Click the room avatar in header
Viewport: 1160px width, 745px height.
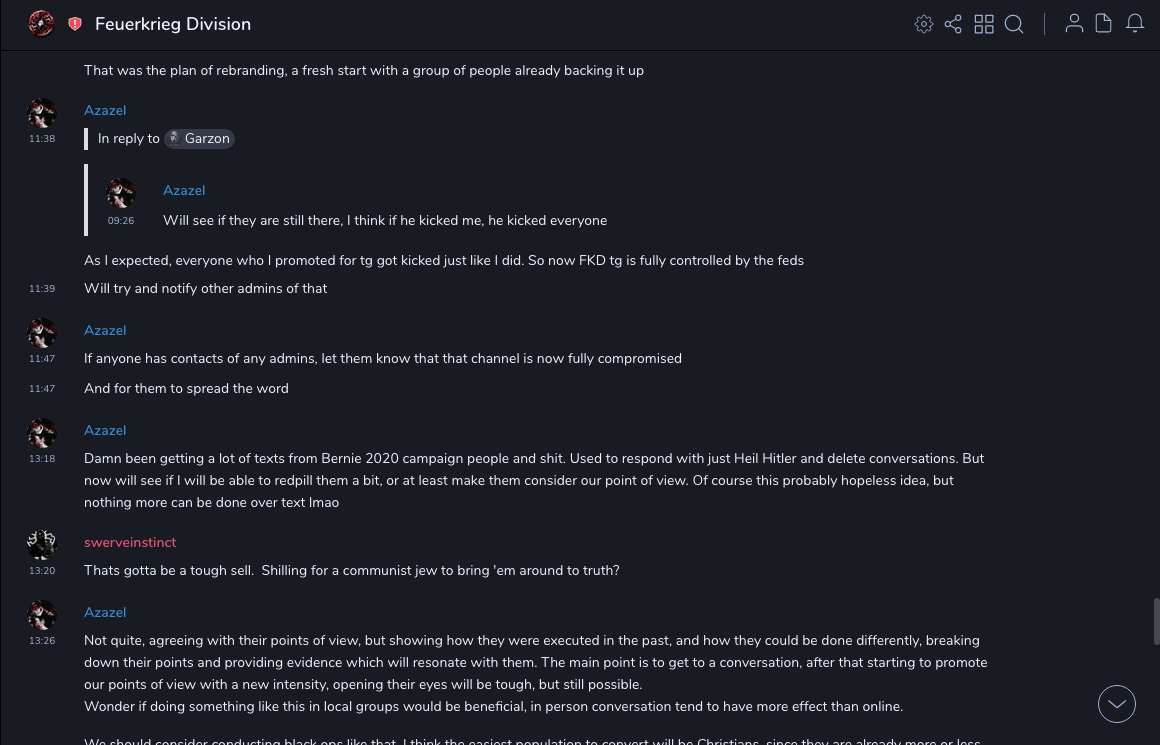41,24
